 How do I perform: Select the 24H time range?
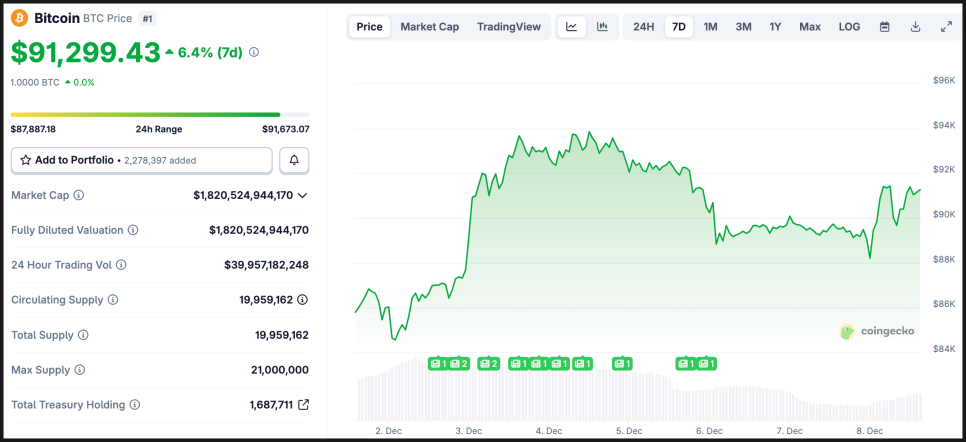[x=644, y=27]
